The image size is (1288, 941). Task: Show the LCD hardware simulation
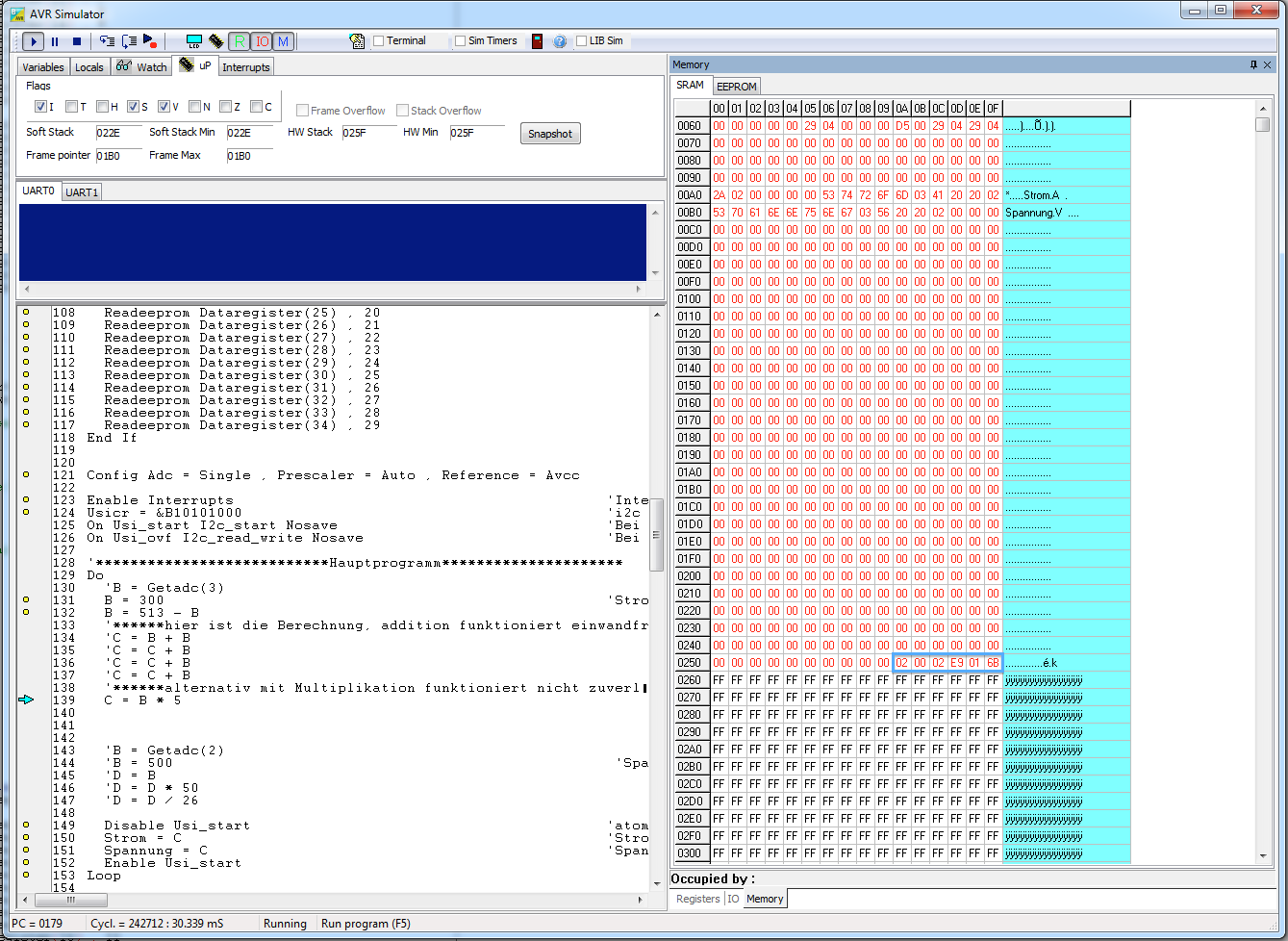point(194,41)
